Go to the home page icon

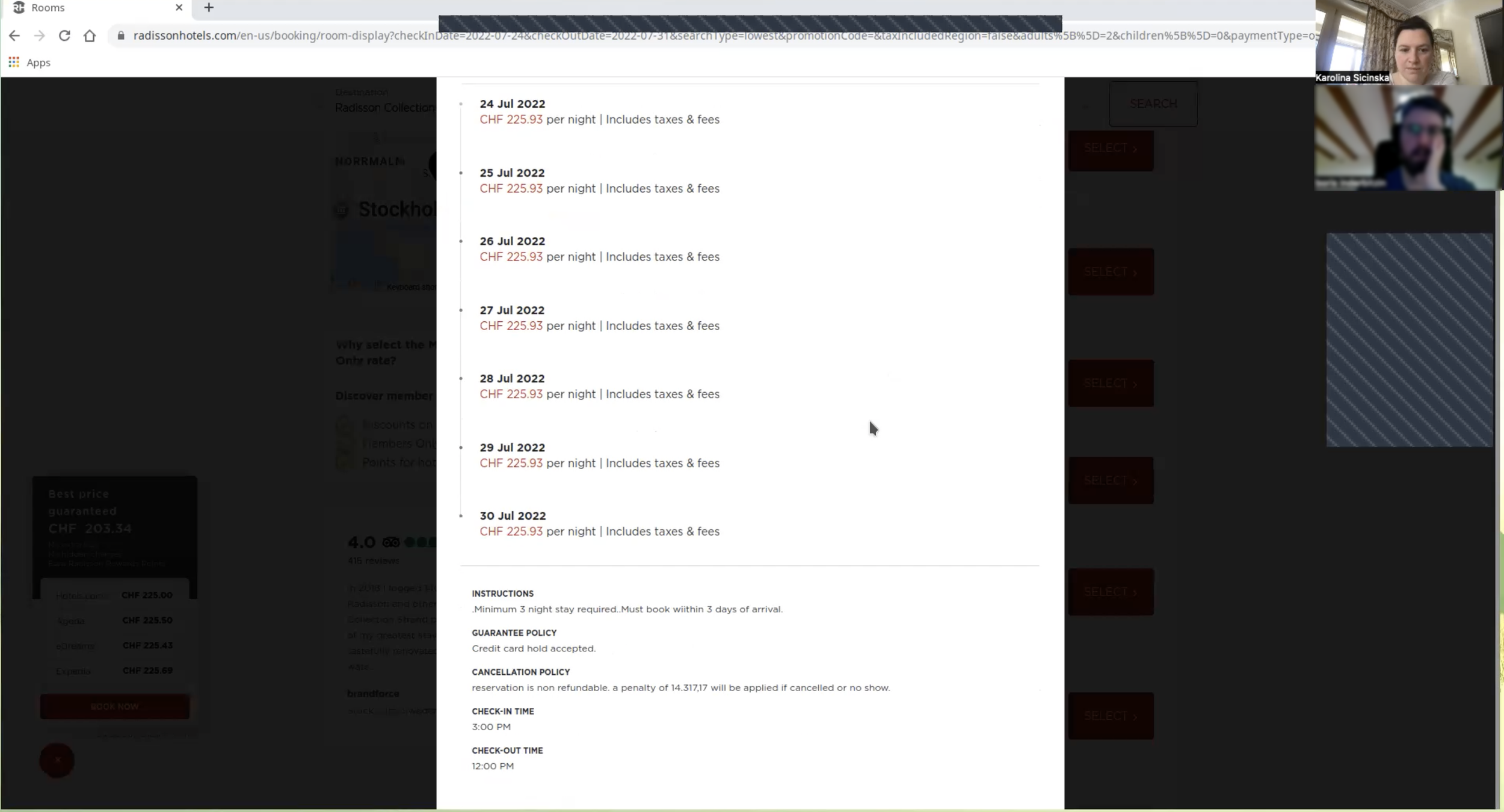(x=90, y=35)
